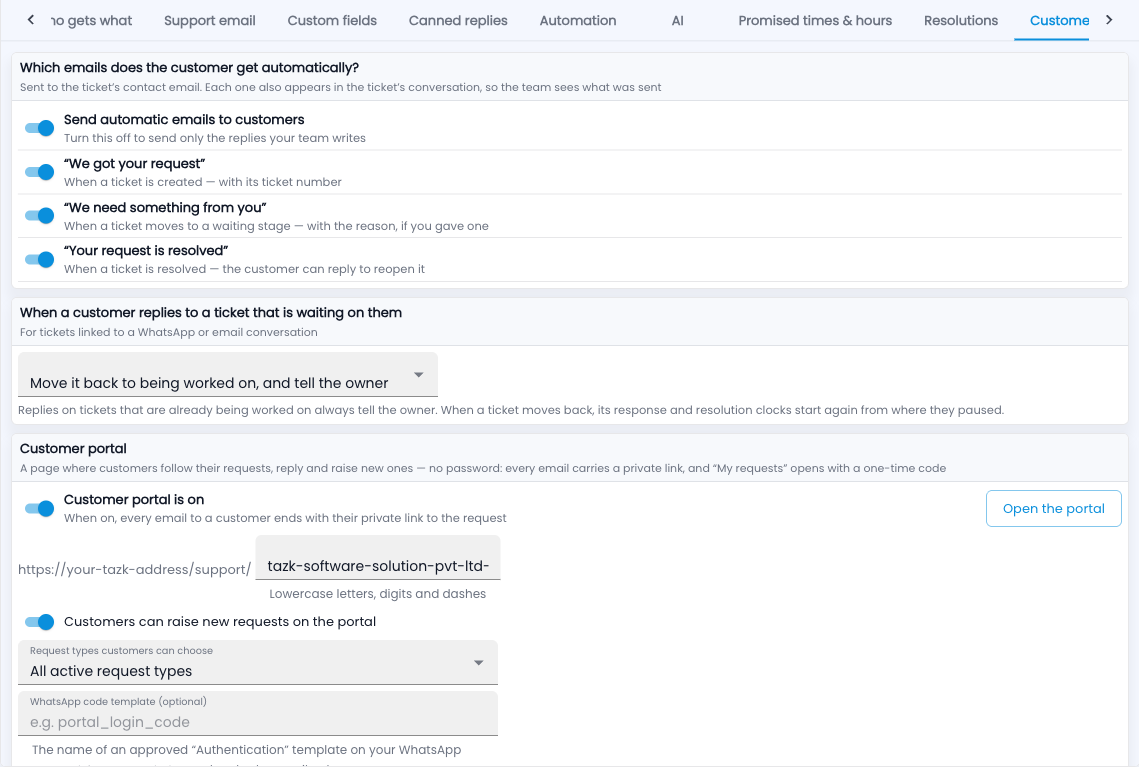The height and width of the screenshot is (767, 1139).
Task: Toggle "We need something from you" email
Action: (x=39, y=216)
